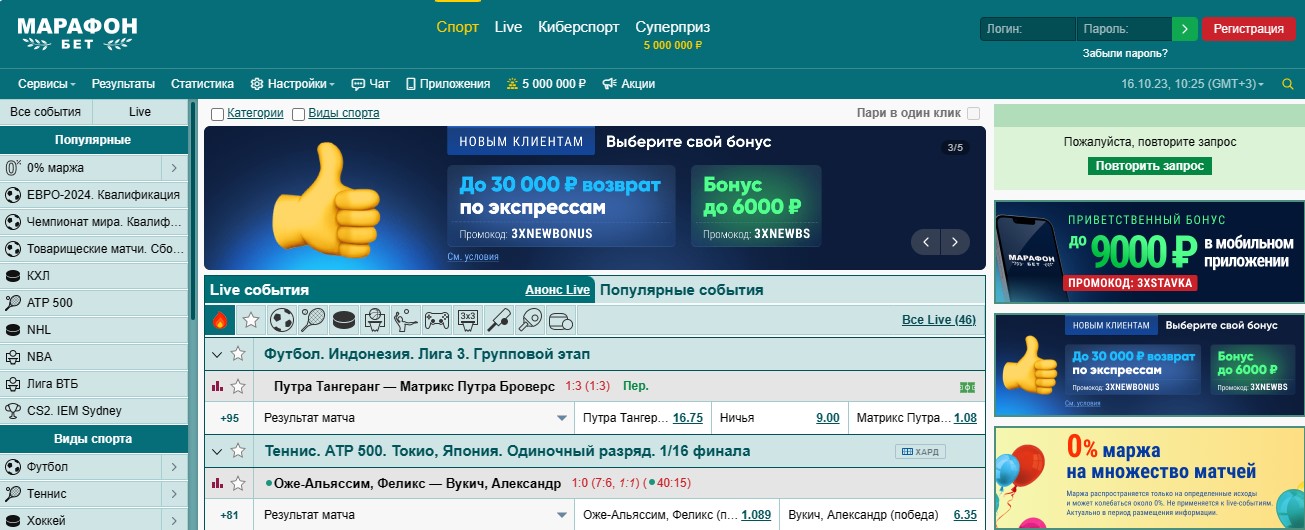Open the Анонс Live link
The image size is (1305, 530).
coord(557,290)
